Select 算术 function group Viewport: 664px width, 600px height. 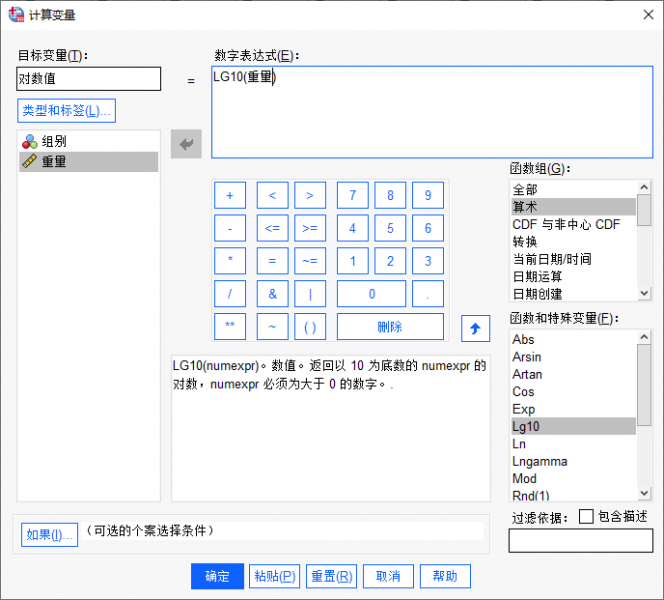click(x=573, y=207)
